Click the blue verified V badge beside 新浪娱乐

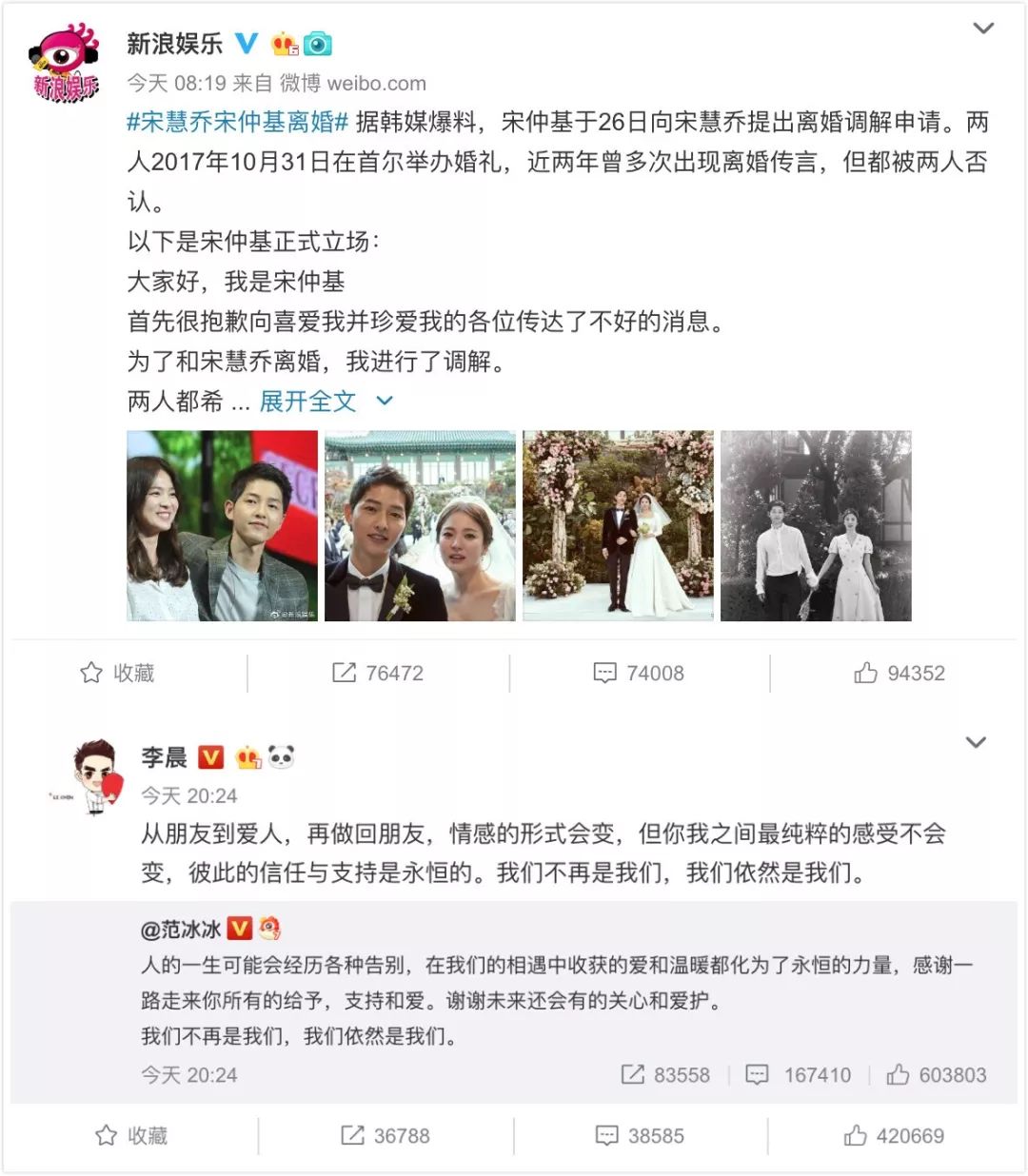(x=247, y=43)
